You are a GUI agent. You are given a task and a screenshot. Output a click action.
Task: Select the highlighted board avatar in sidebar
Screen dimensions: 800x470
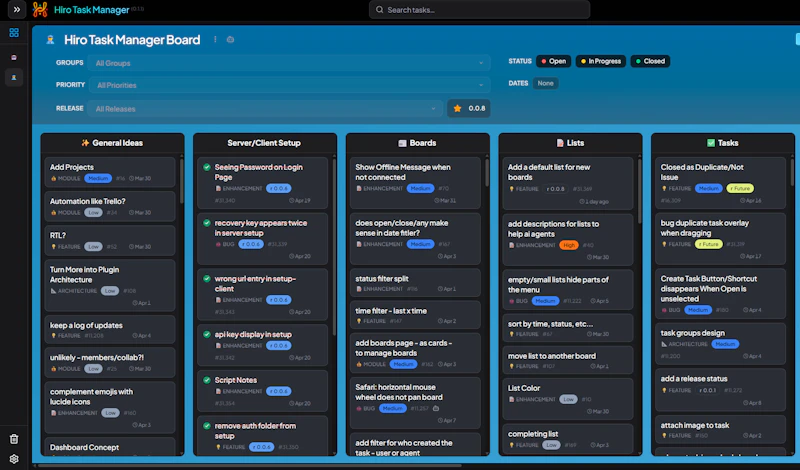point(14,78)
